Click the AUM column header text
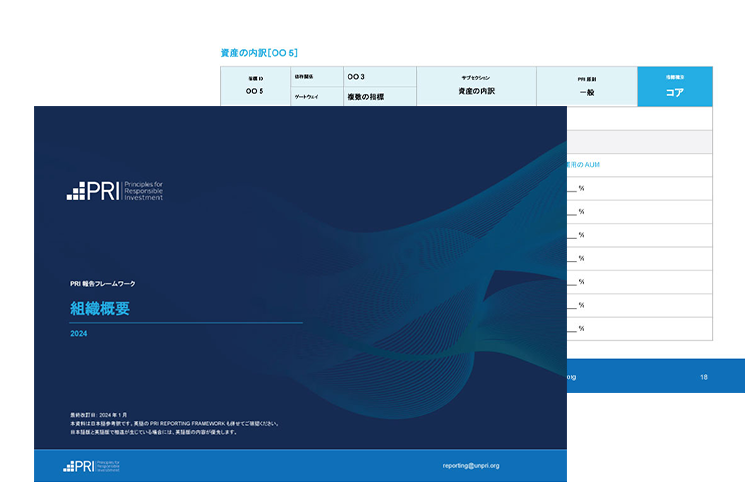 (x=583, y=164)
